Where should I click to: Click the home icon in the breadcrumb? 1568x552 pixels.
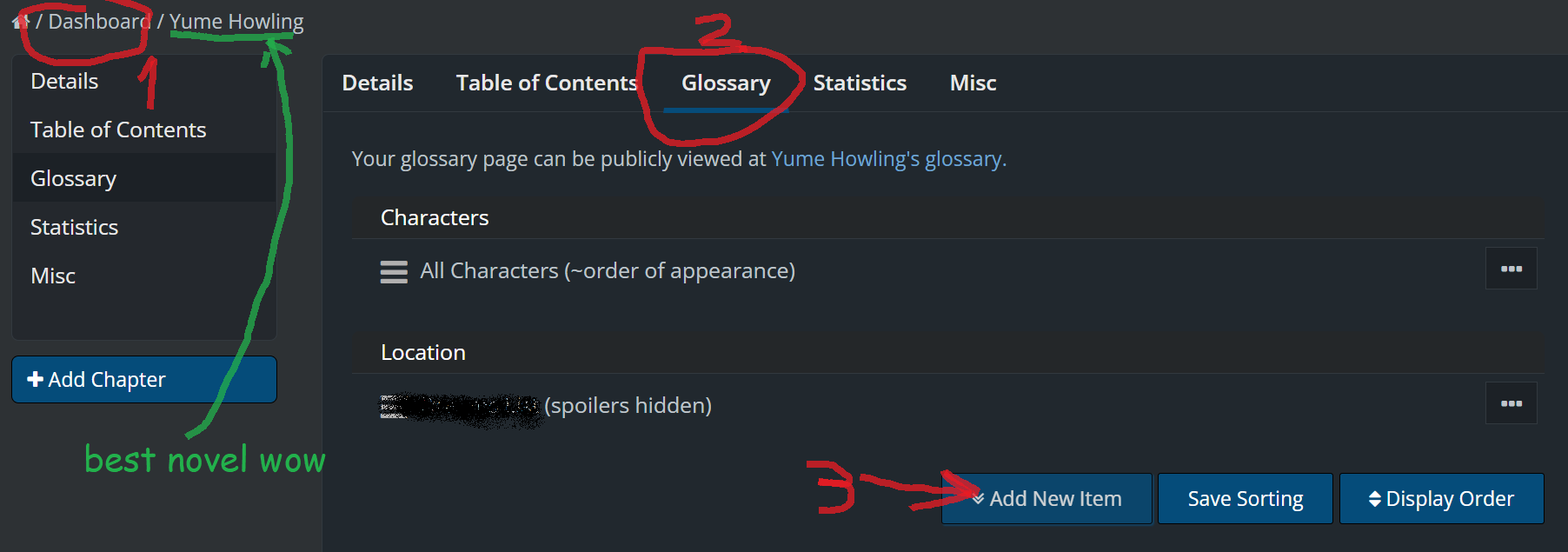click(x=20, y=22)
